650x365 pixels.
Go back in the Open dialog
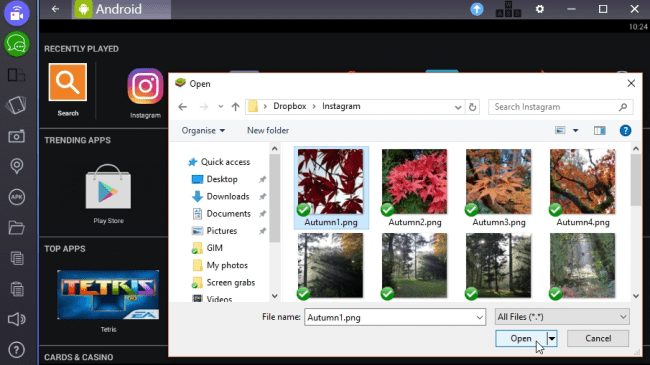point(182,107)
